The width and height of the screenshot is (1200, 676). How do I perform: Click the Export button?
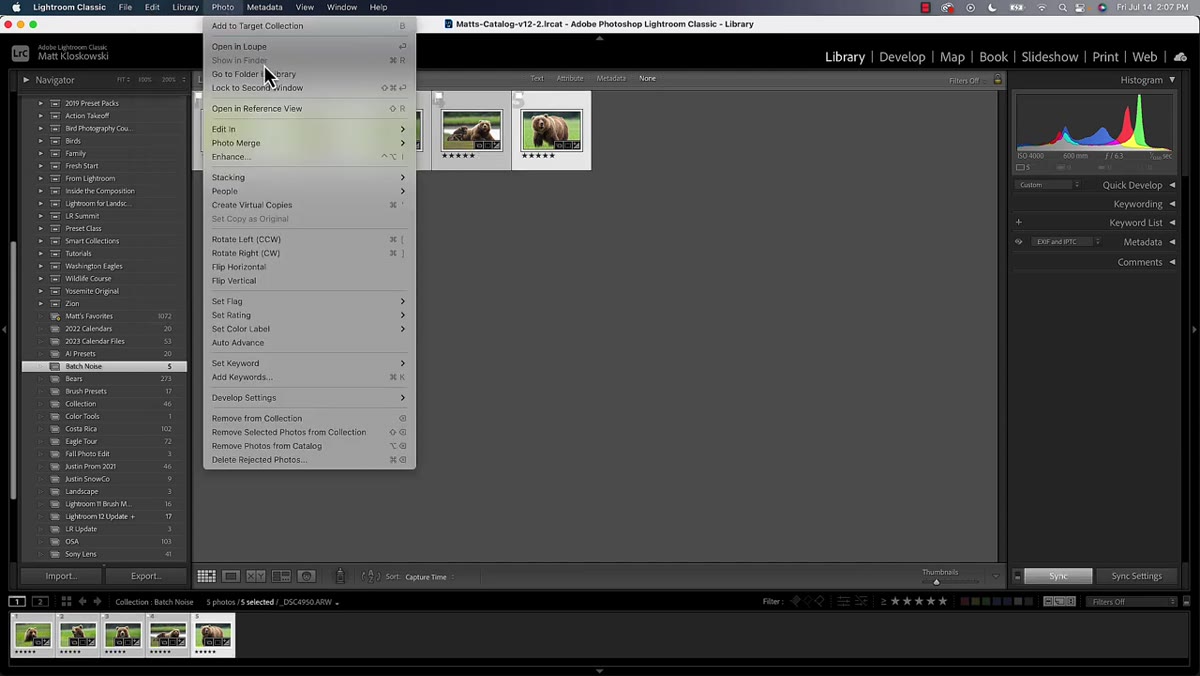146,576
